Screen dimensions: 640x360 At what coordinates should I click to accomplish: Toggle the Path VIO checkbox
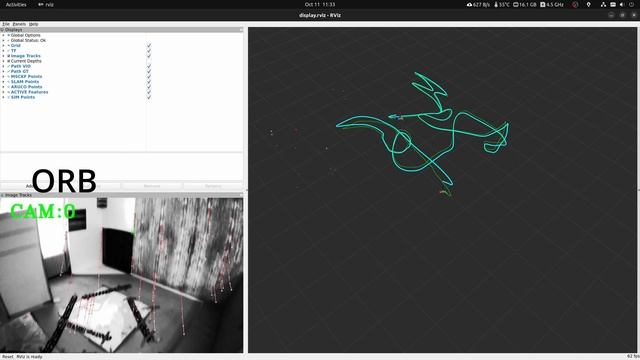[x=149, y=66]
